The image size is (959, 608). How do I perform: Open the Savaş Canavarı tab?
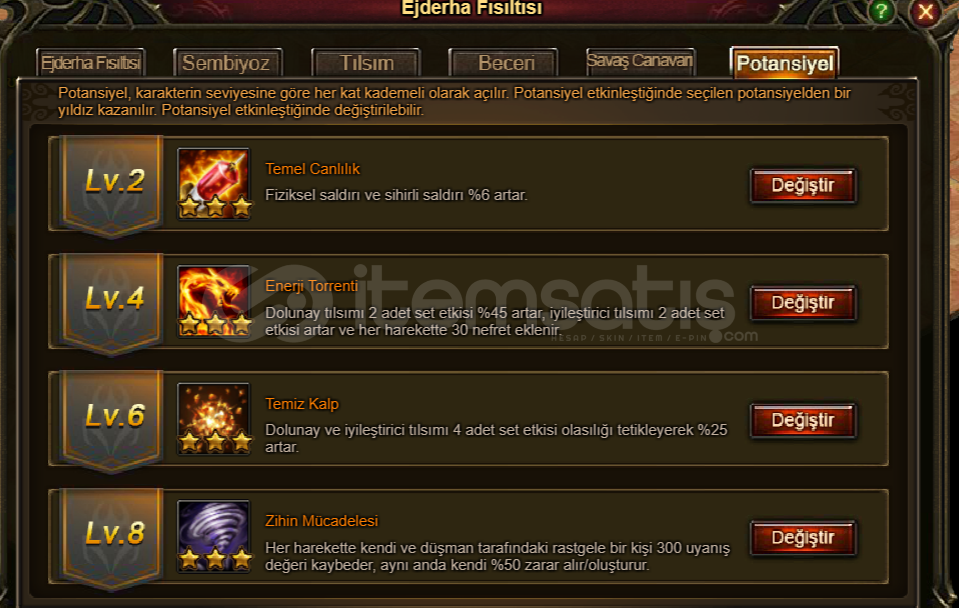pyautogui.click(x=640, y=61)
